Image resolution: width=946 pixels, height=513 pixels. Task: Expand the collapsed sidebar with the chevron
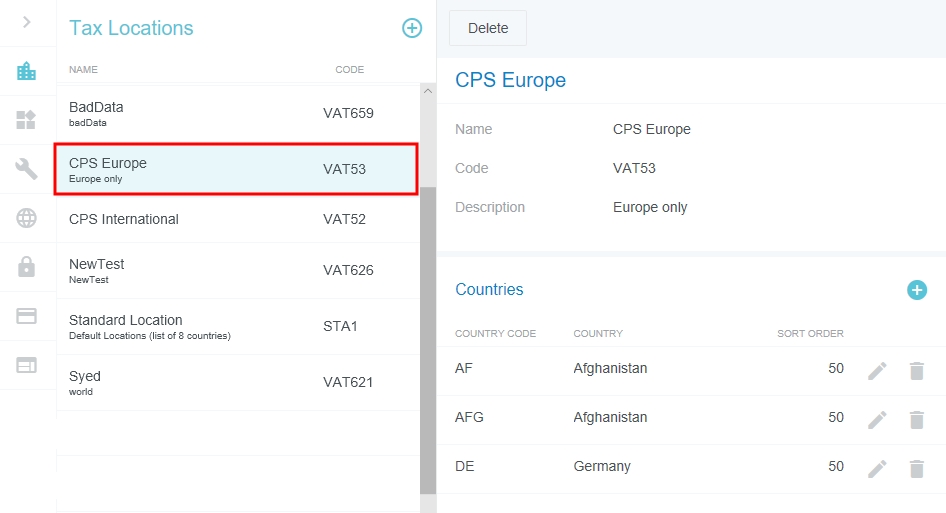coord(27,22)
